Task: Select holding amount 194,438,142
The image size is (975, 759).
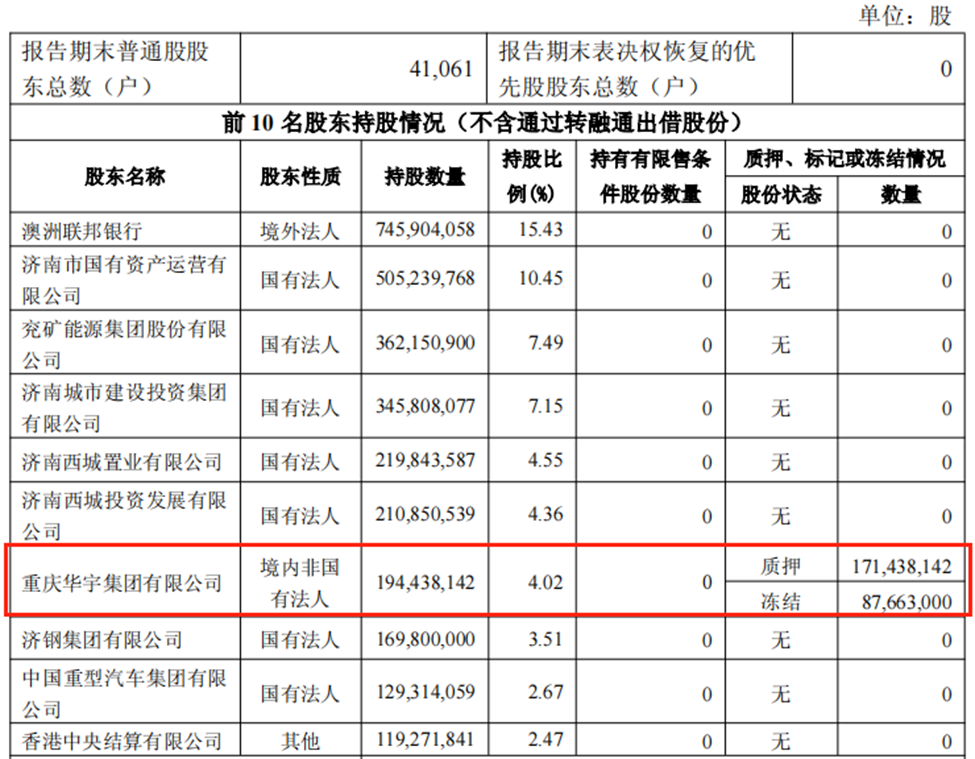Action: click(425, 582)
